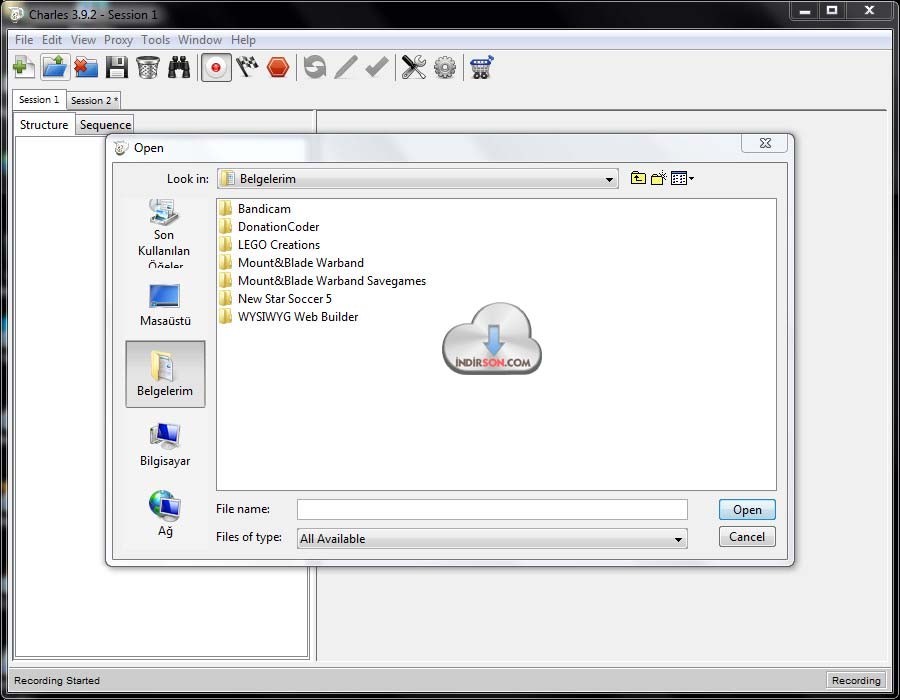Click the New Session plus icon
900x700 pixels.
click(24, 68)
